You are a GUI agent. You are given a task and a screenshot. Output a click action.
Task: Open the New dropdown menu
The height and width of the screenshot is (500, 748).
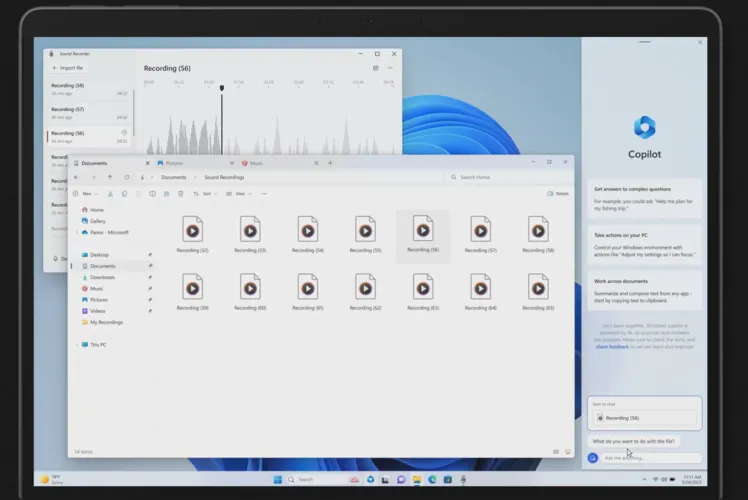pos(86,193)
